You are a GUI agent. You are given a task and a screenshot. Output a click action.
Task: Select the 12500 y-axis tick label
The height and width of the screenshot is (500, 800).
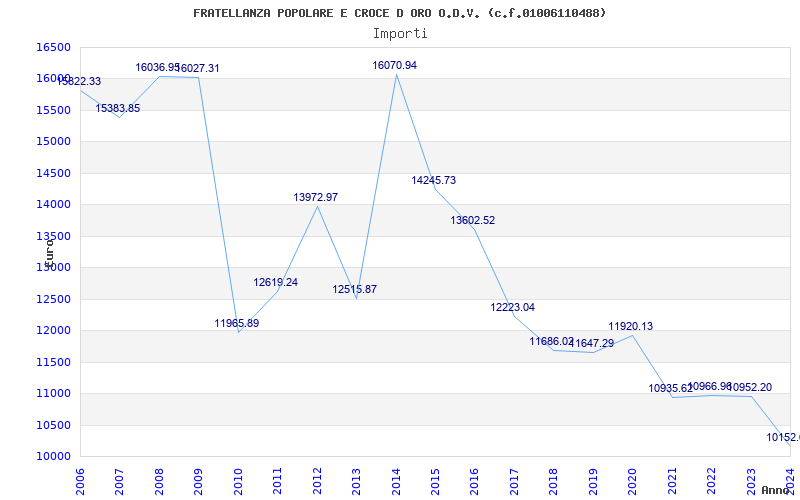point(53,299)
